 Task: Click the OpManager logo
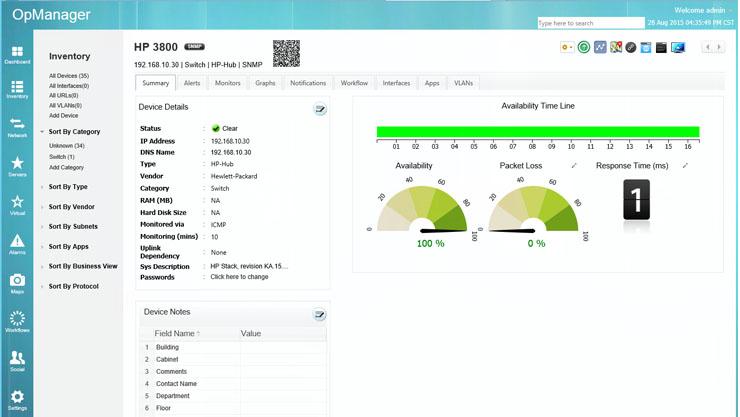(51, 15)
